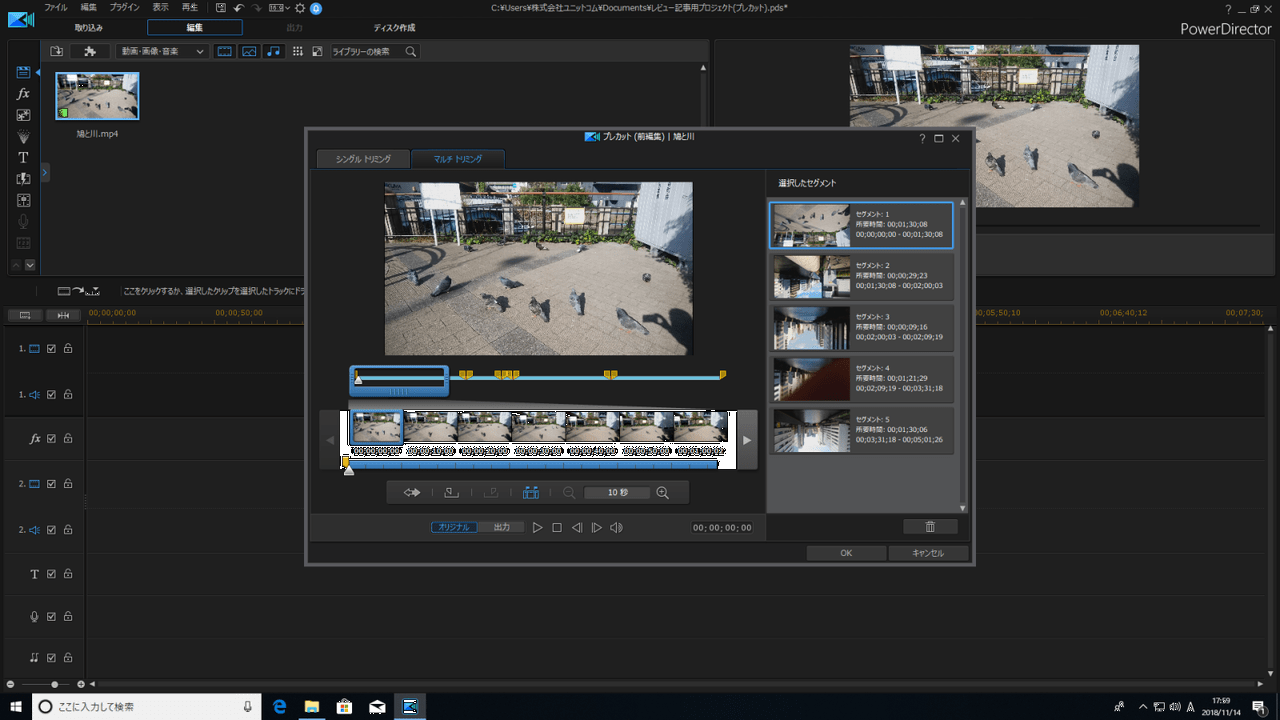The height and width of the screenshot is (720, 1280).
Task: Click timeline zoom slider handle at bottom
Action: pyautogui.click(x=55, y=685)
